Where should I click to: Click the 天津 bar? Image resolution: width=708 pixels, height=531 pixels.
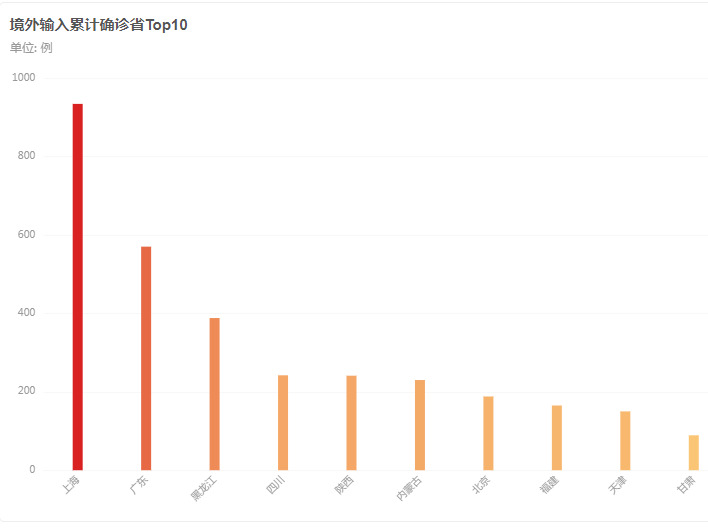coord(625,441)
